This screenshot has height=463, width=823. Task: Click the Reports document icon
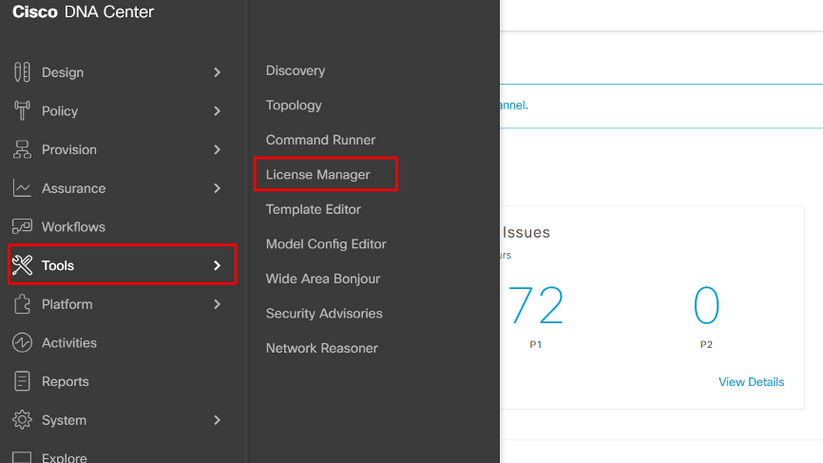[x=22, y=381]
